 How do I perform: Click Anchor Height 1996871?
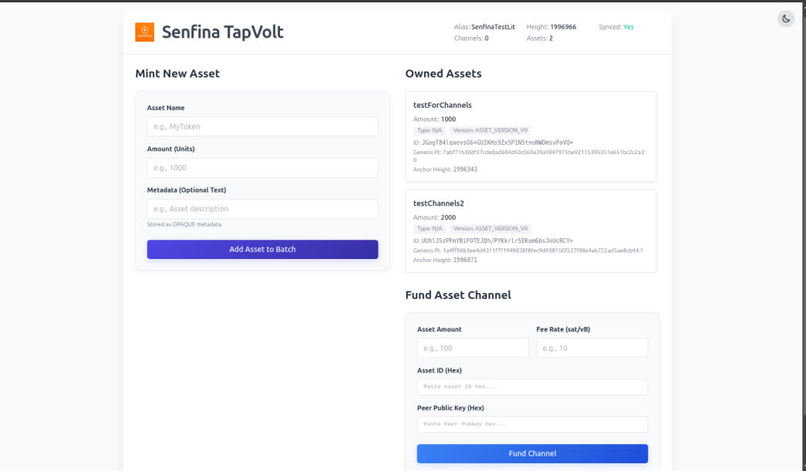pyautogui.click(x=445, y=260)
